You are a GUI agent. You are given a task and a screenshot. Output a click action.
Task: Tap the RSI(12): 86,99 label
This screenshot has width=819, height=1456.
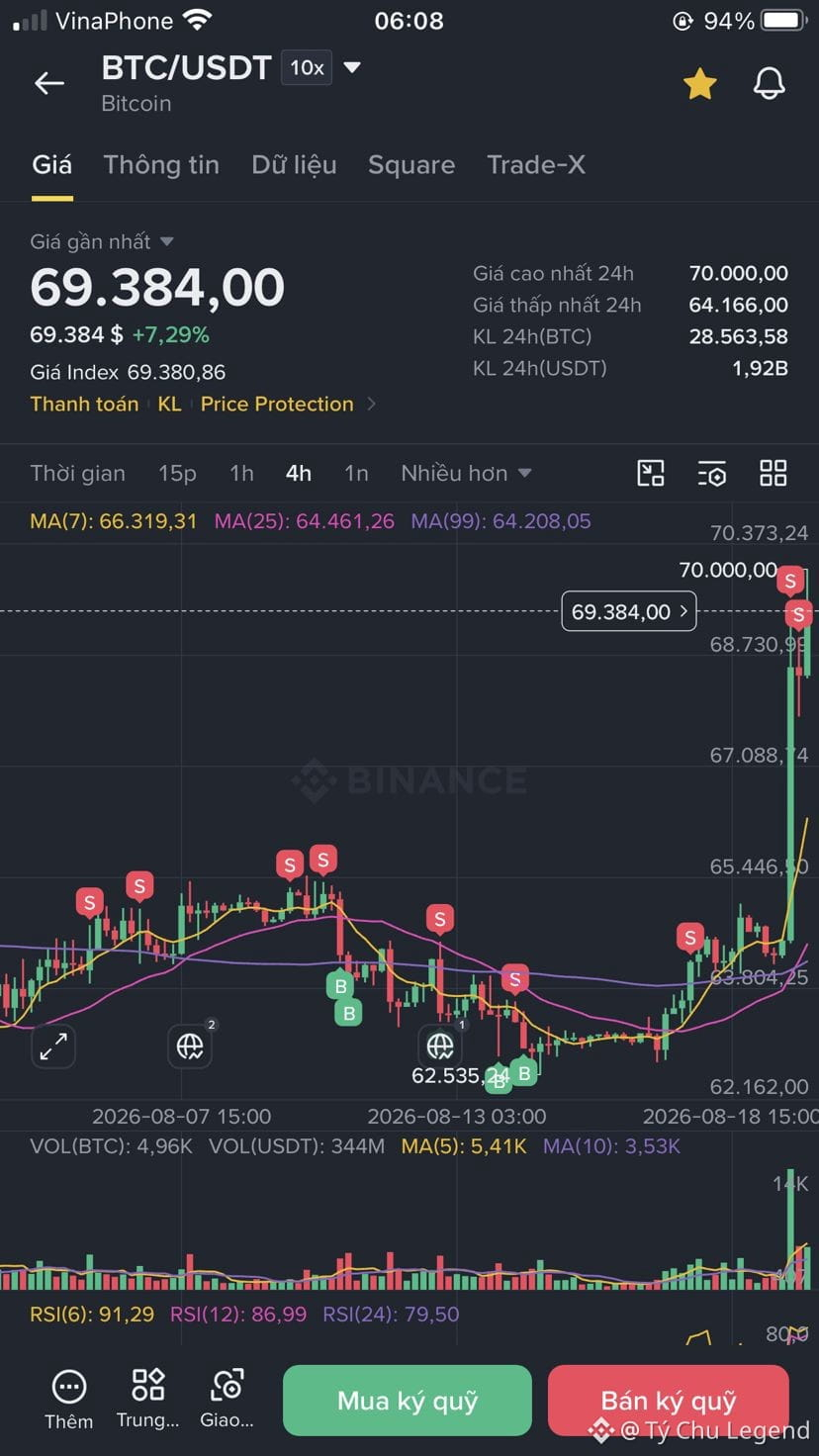[238, 1315]
